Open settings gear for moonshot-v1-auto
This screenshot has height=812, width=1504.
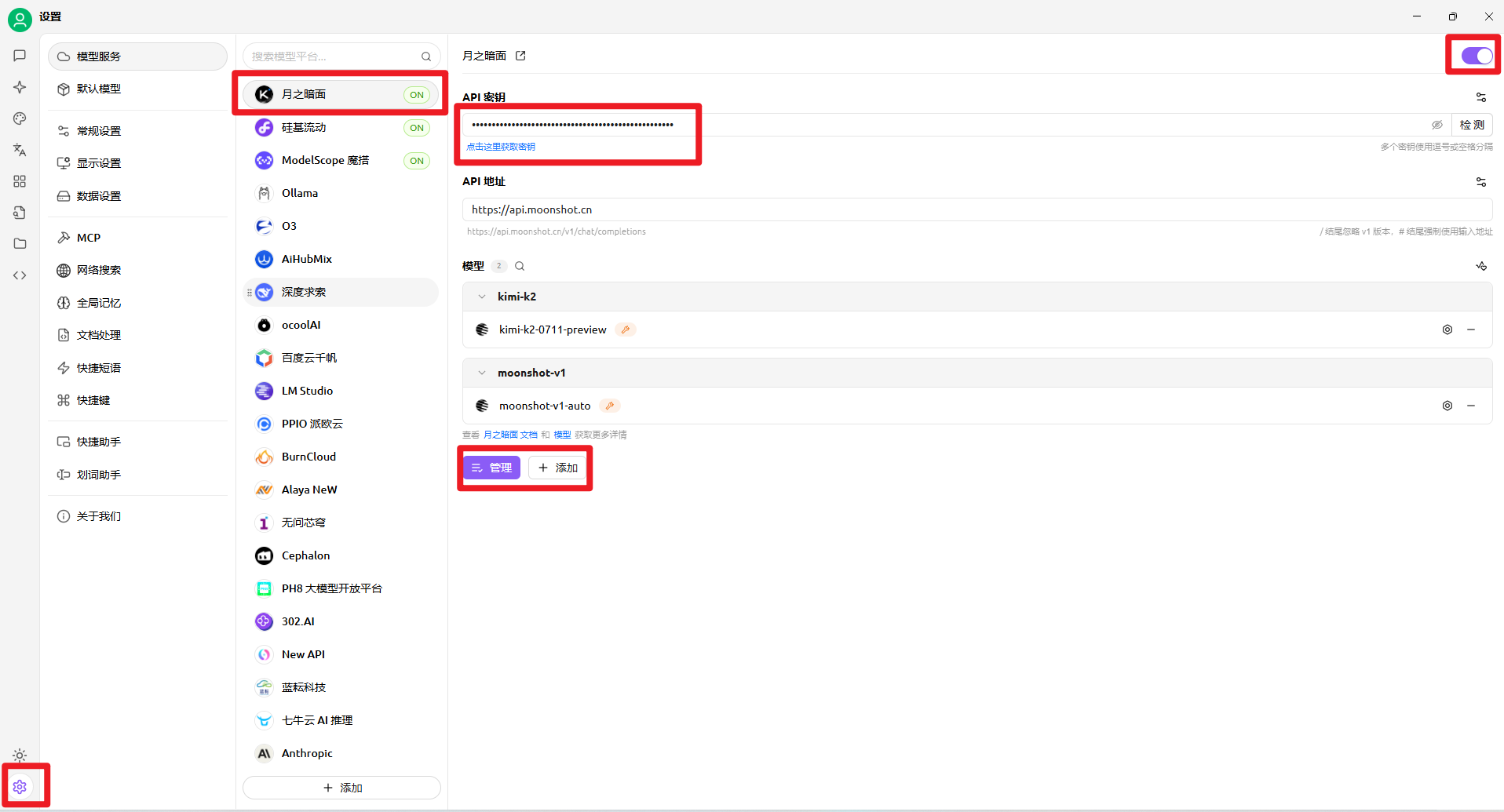point(1447,406)
